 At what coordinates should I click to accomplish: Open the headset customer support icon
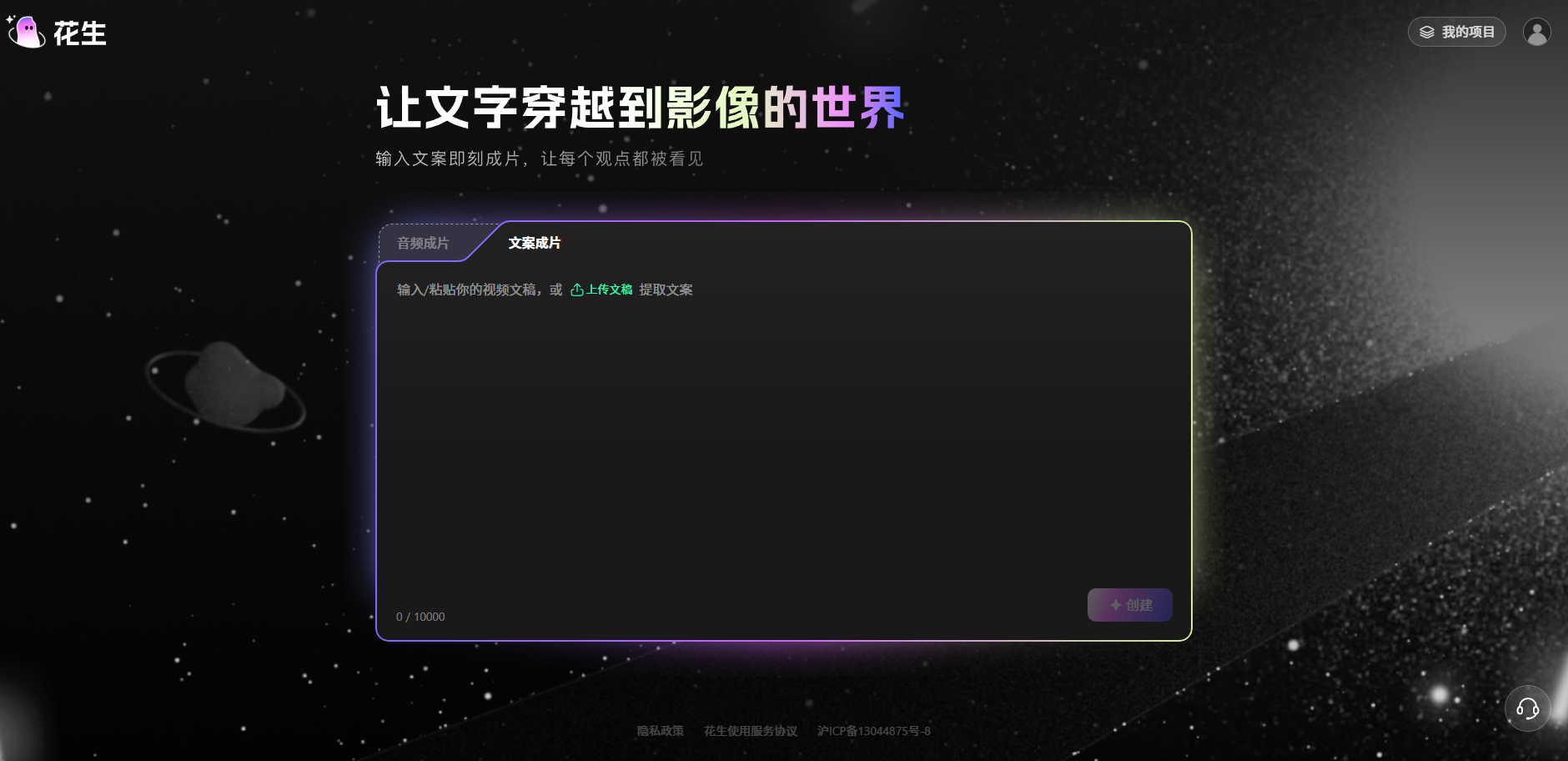[x=1527, y=708]
